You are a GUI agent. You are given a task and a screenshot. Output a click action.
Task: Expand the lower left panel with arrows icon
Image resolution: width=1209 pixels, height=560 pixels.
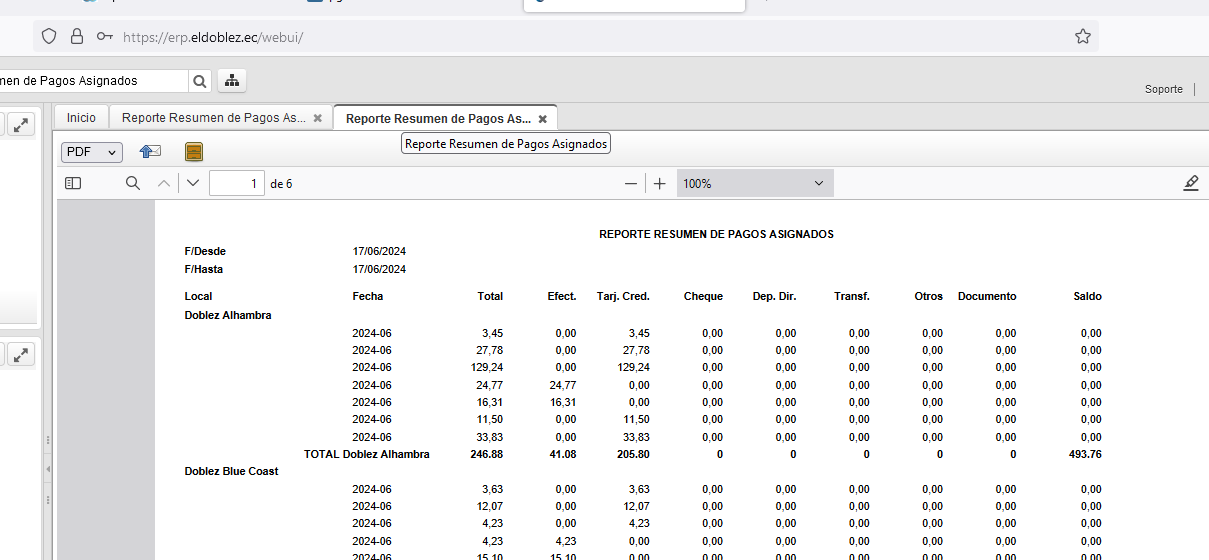(21, 354)
